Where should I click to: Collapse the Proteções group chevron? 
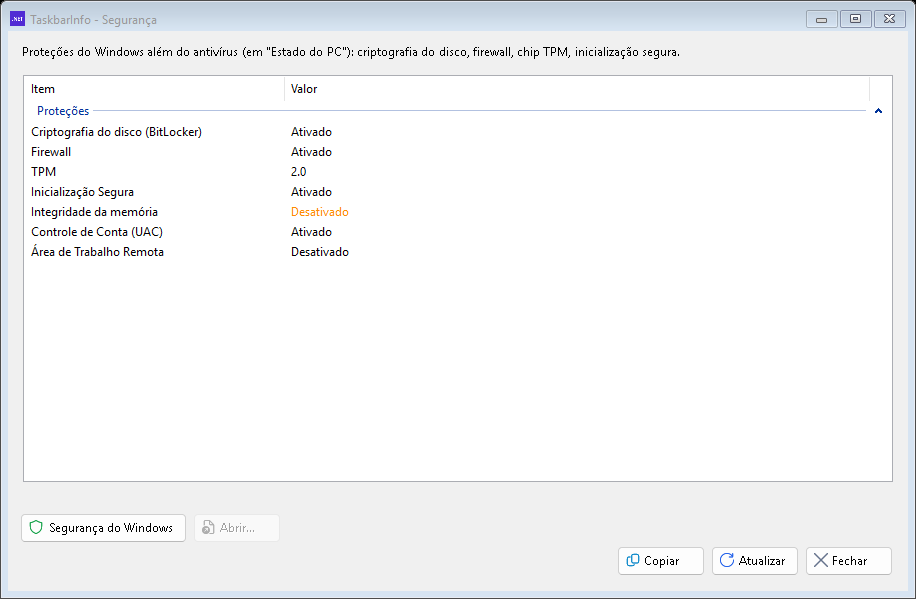878,111
